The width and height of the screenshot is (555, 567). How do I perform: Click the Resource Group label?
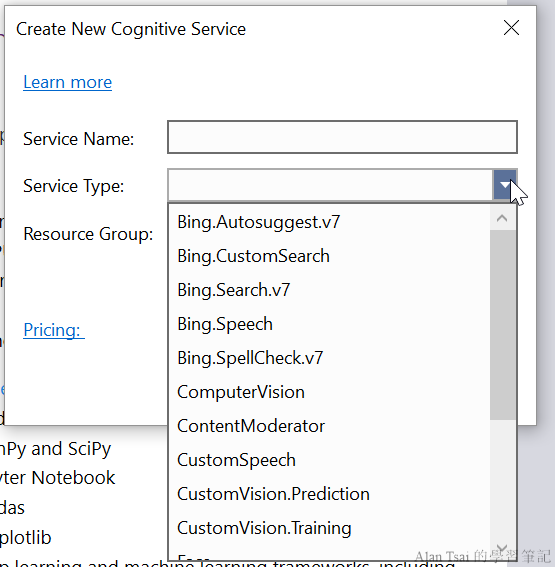click(x=88, y=234)
